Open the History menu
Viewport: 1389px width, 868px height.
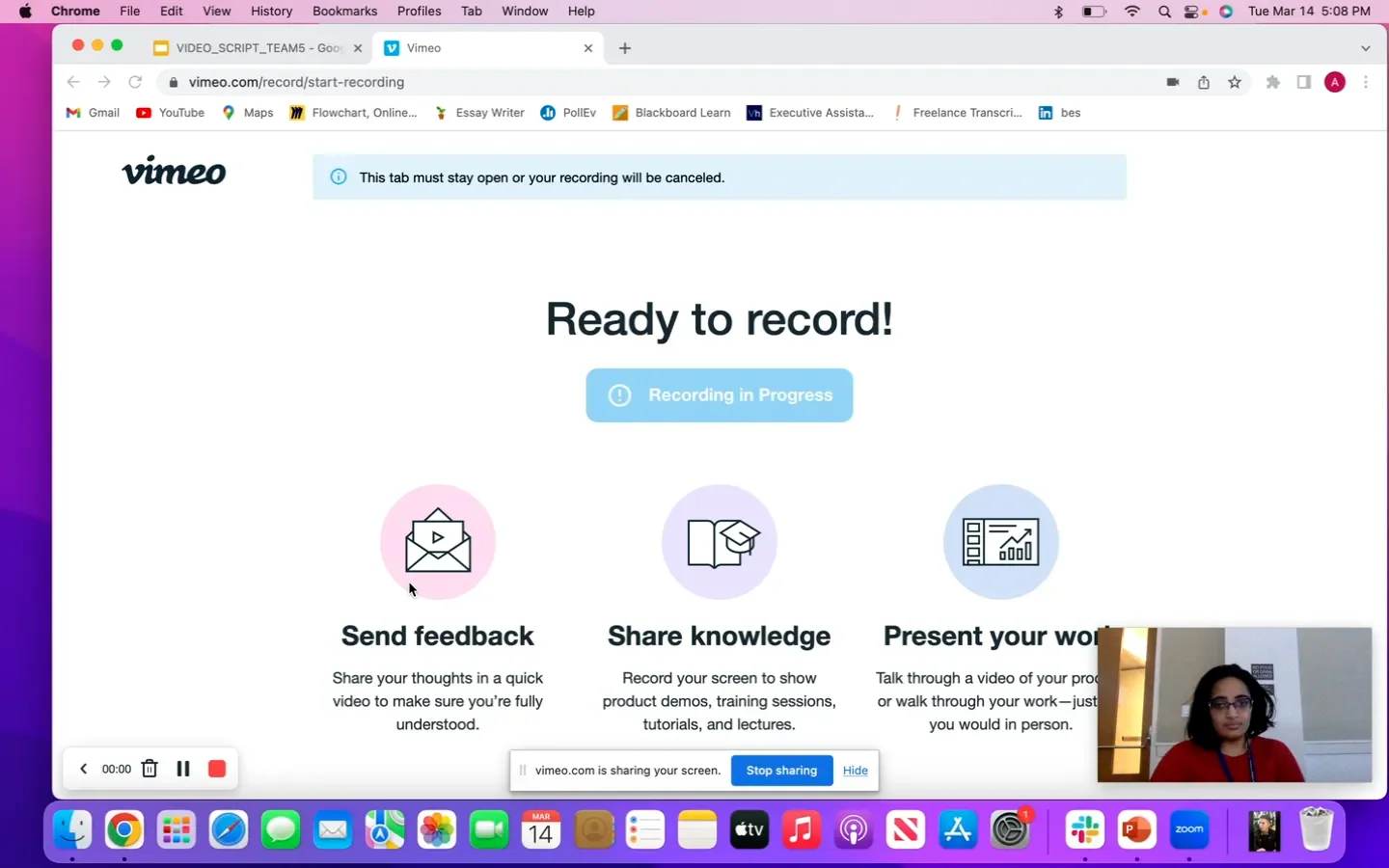click(x=271, y=12)
